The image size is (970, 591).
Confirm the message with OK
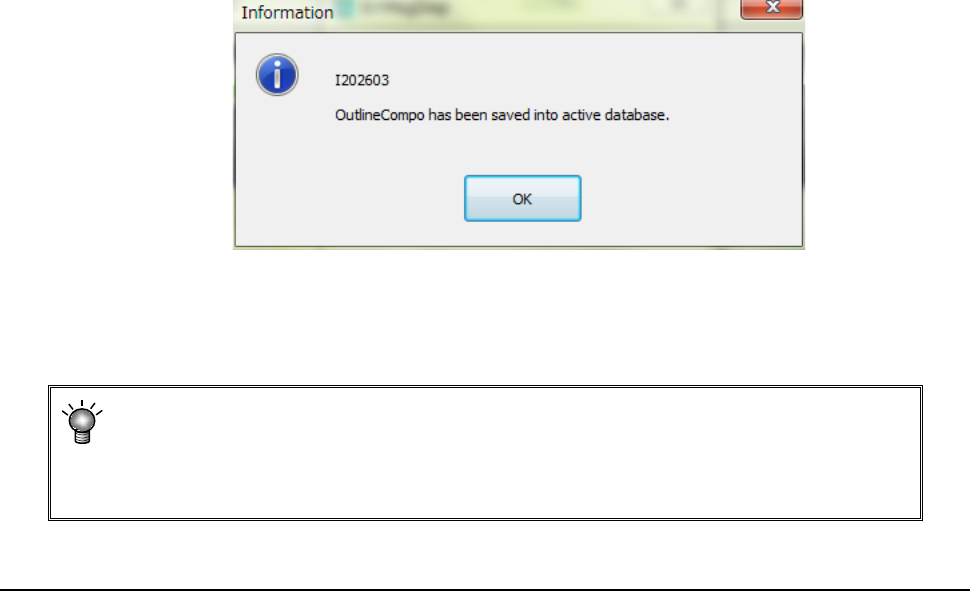tap(523, 199)
